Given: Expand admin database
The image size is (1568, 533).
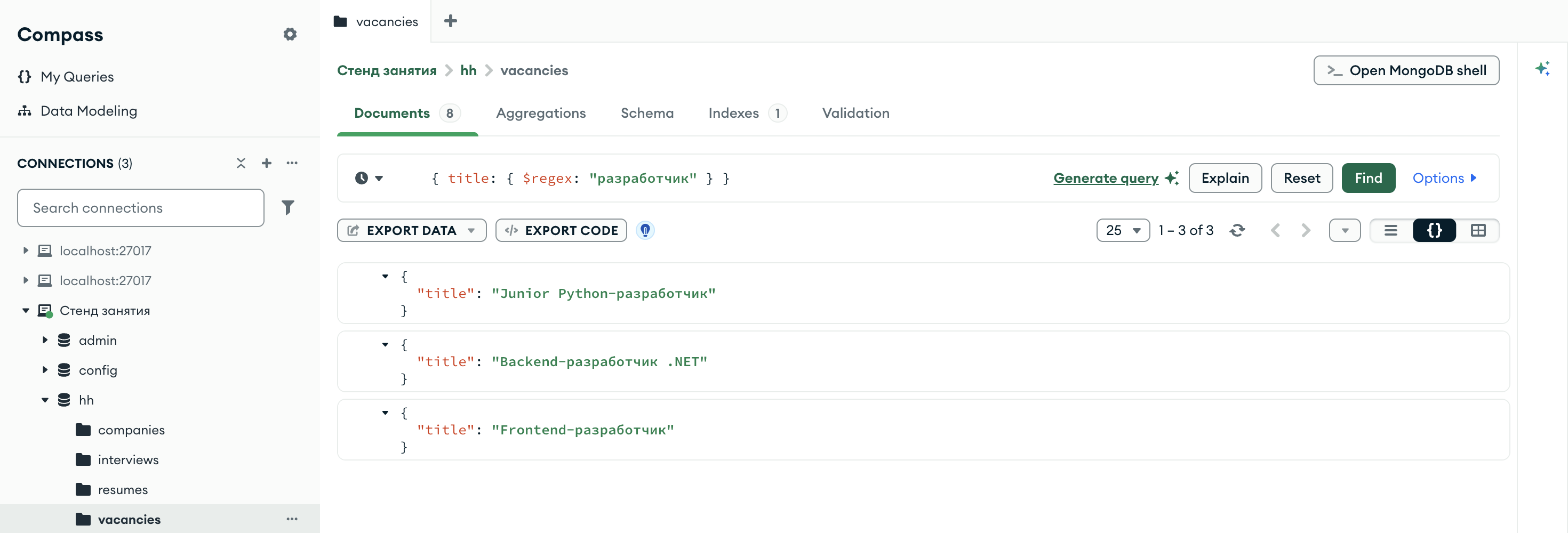Looking at the screenshot, I should [x=45, y=340].
